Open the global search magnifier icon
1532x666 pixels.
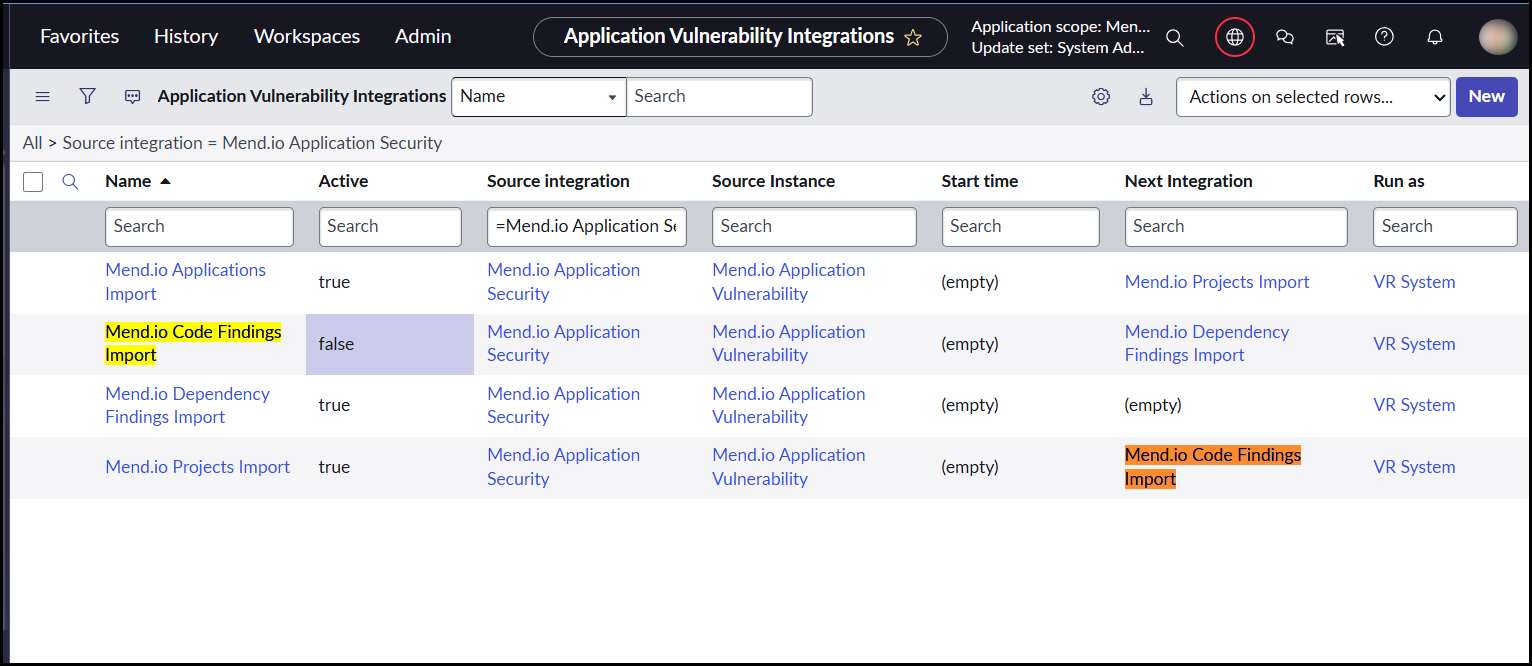[x=1175, y=37]
